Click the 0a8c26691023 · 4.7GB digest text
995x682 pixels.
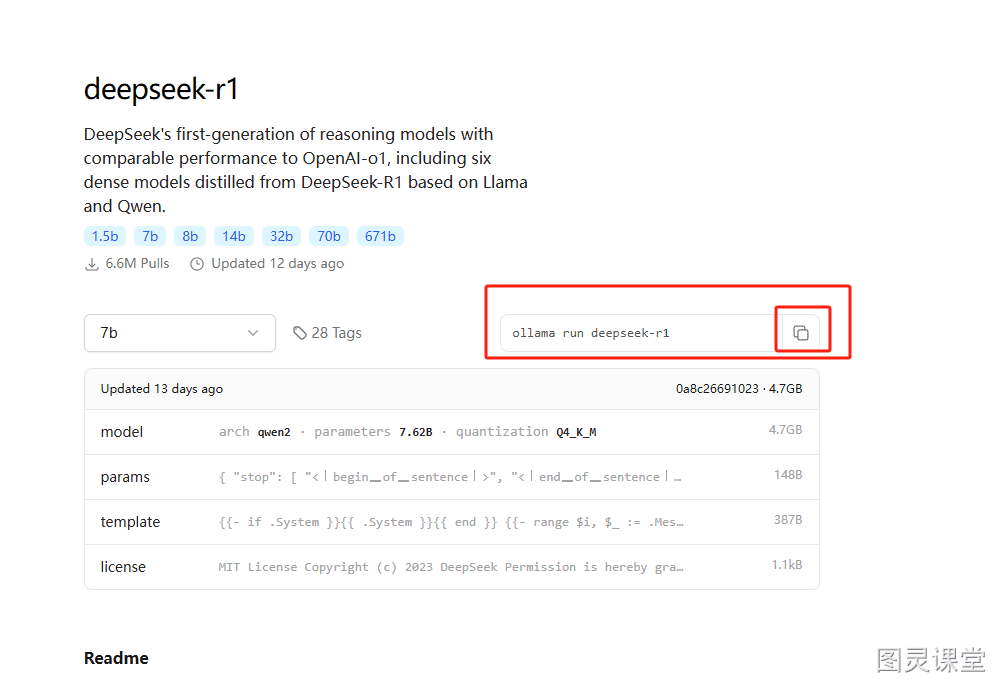point(739,389)
